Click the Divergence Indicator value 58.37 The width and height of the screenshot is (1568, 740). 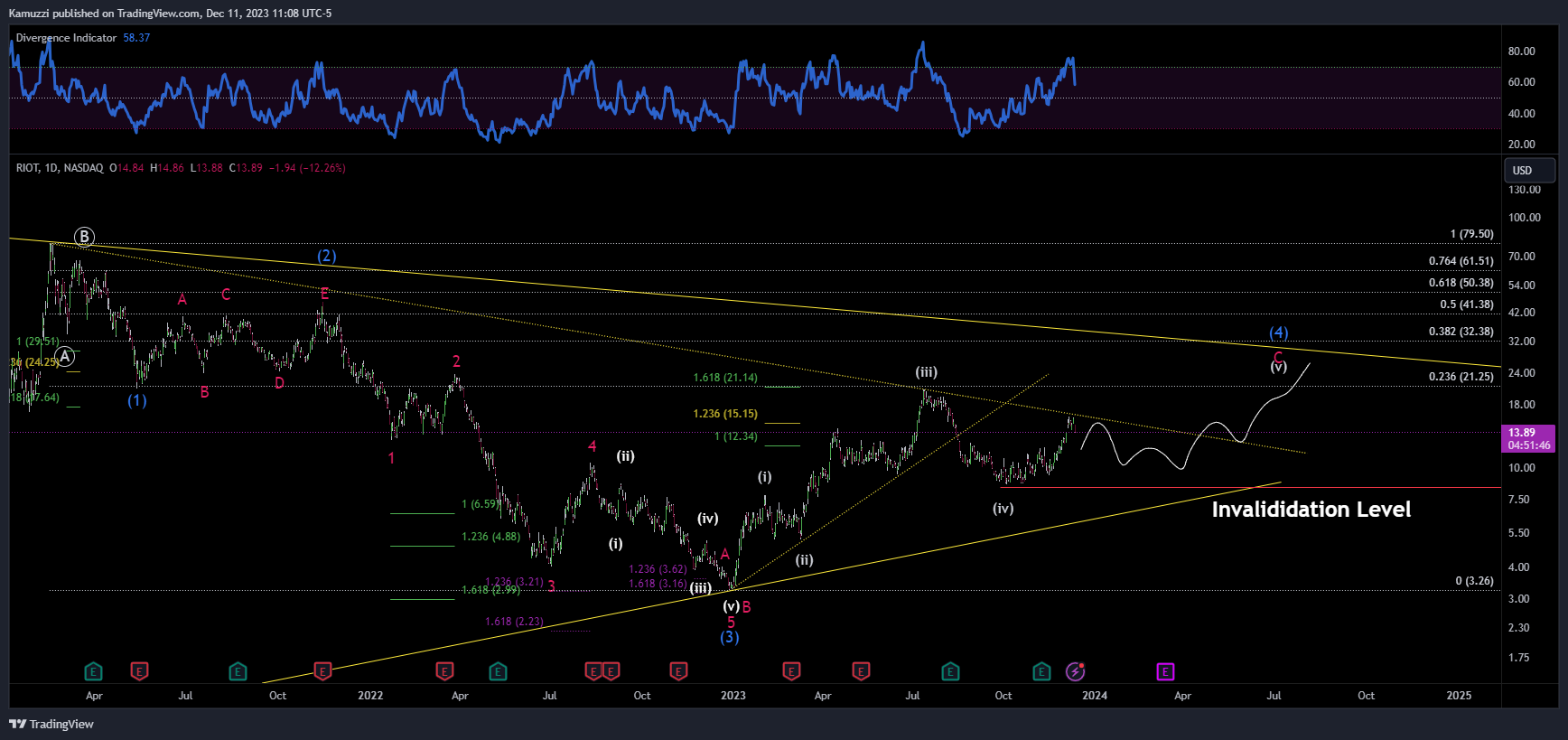coord(136,38)
